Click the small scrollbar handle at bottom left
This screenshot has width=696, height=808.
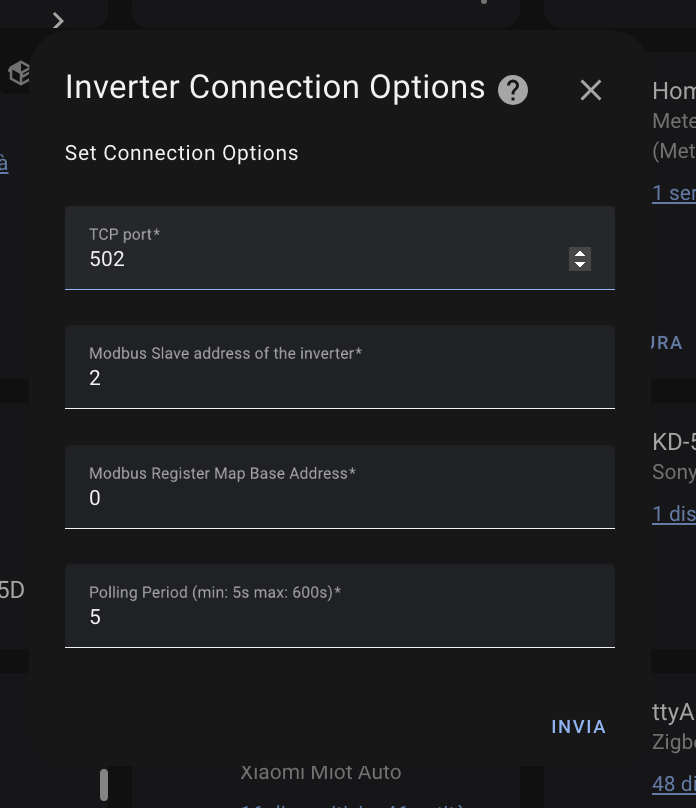[x=104, y=784]
